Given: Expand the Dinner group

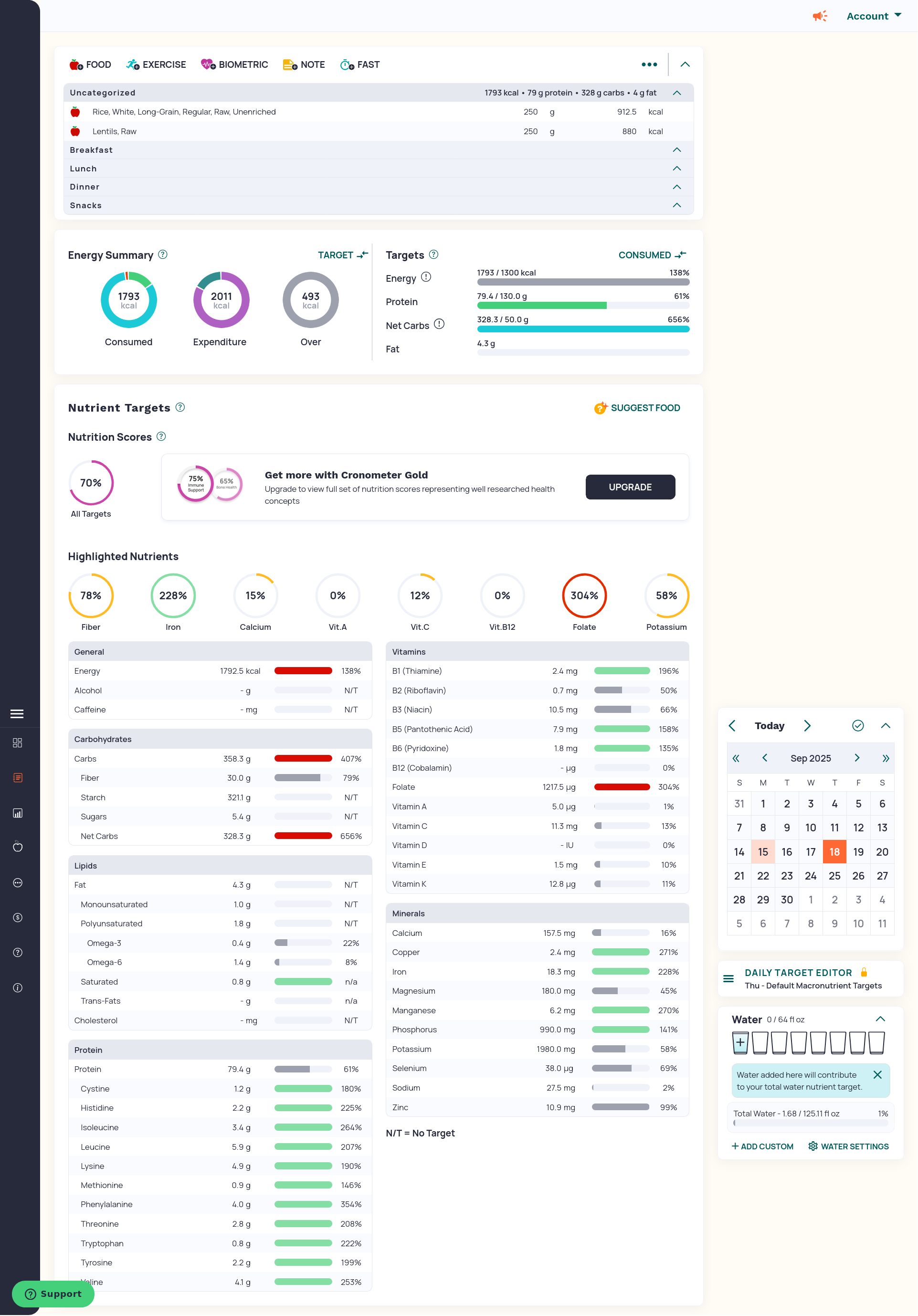Looking at the screenshot, I should (677, 187).
